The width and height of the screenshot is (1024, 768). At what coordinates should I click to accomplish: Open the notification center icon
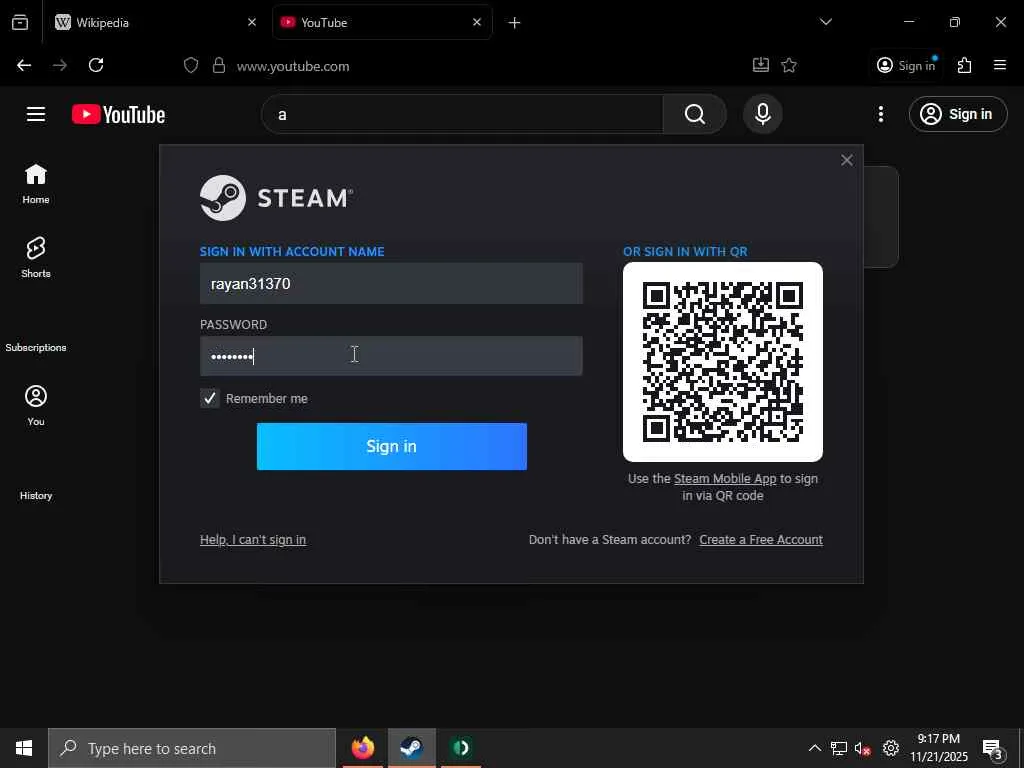(993, 748)
